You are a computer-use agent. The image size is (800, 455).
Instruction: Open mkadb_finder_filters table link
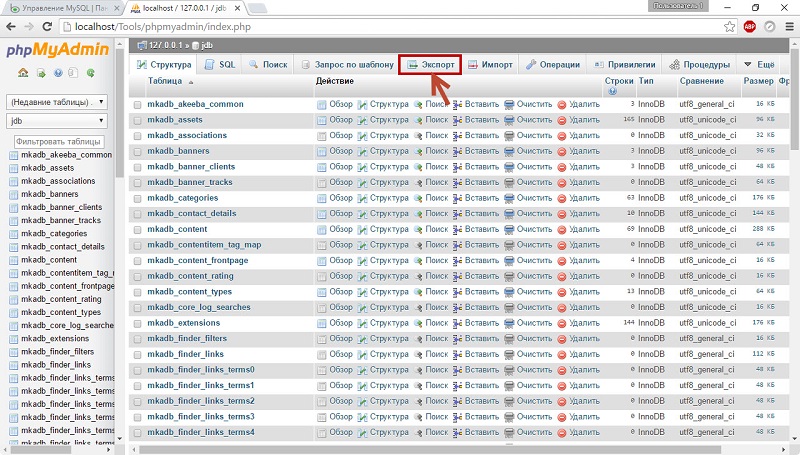187,339
